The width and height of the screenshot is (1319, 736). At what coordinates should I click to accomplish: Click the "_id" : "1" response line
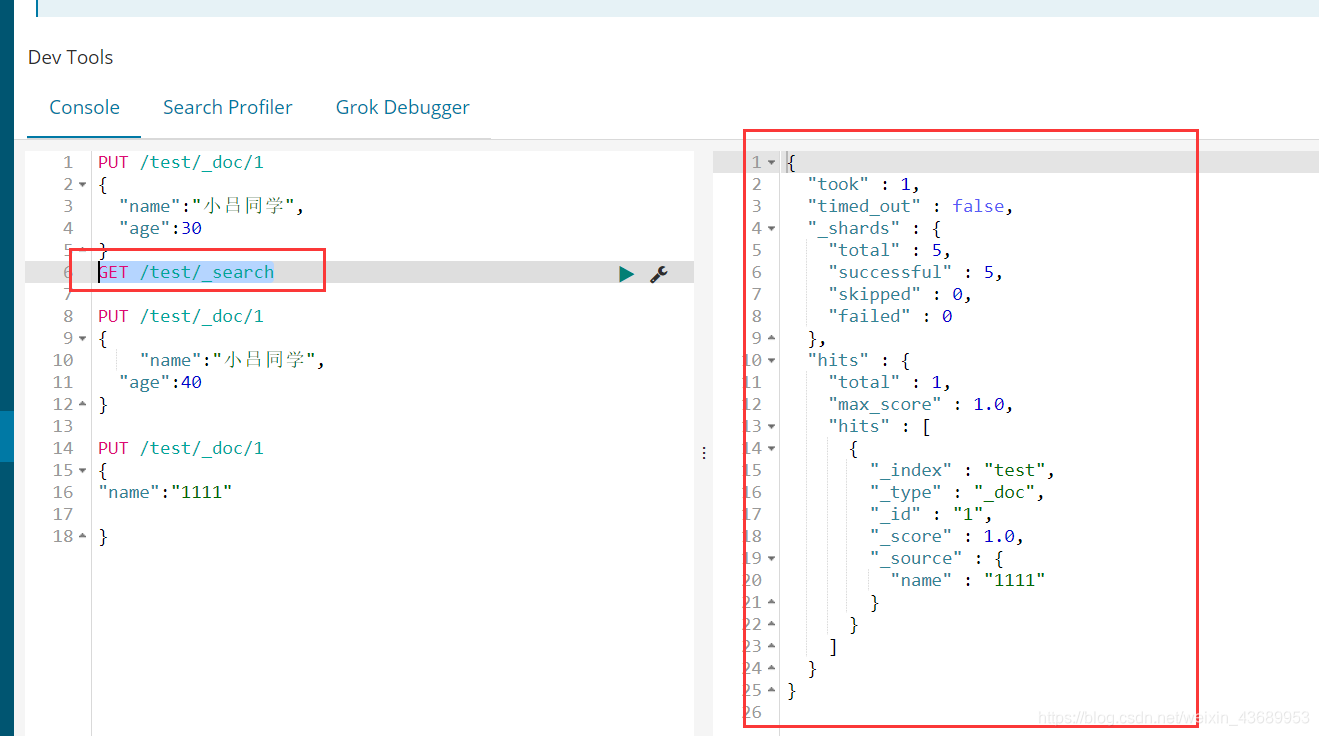(x=932, y=514)
